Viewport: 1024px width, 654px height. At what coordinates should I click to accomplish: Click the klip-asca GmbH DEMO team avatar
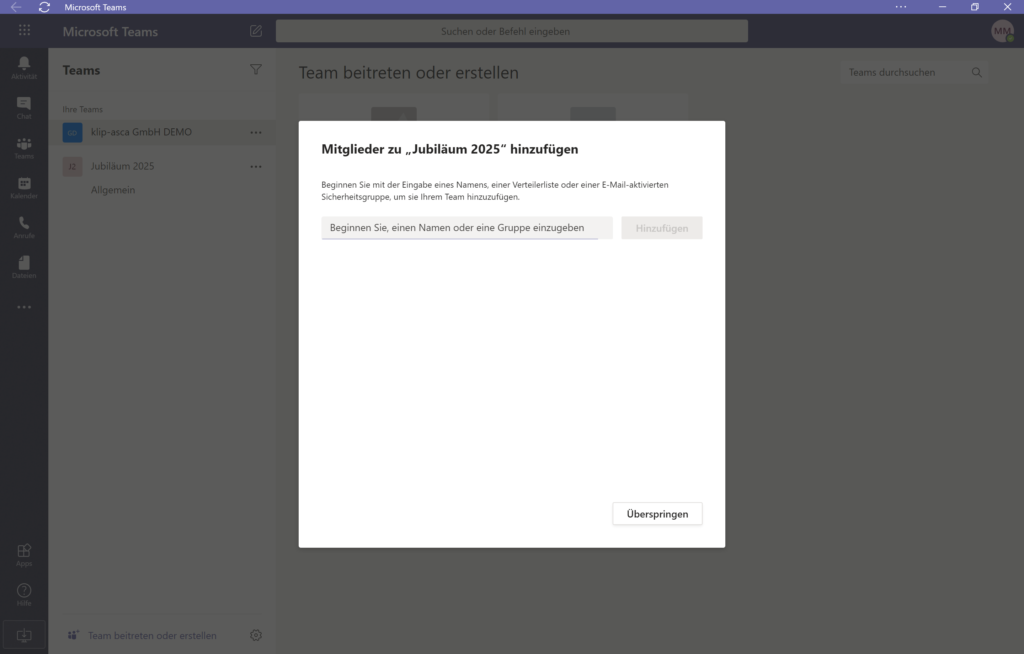[72, 133]
